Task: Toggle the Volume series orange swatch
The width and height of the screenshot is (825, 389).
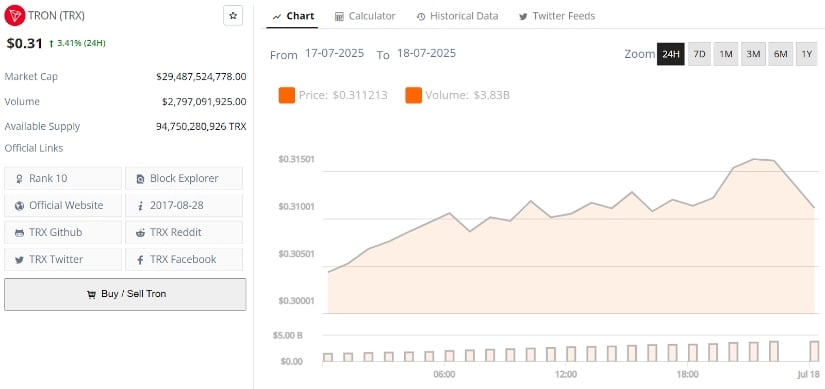Action: click(414, 95)
